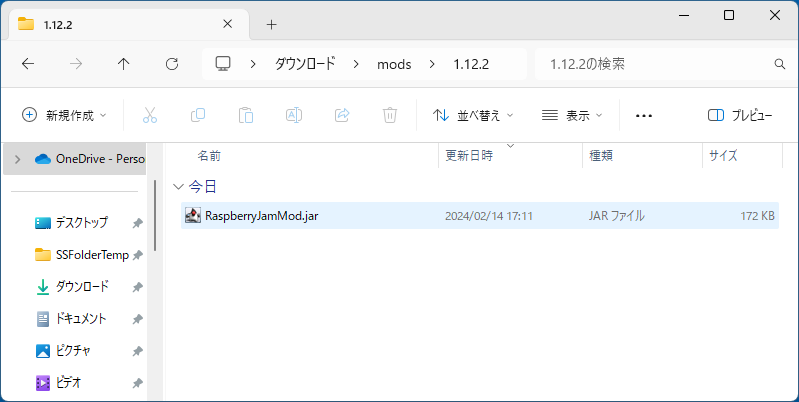This screenshot has height=402, width=799.
Task: Navigate back with the back arrow
Action: click(x=28, y=64)
